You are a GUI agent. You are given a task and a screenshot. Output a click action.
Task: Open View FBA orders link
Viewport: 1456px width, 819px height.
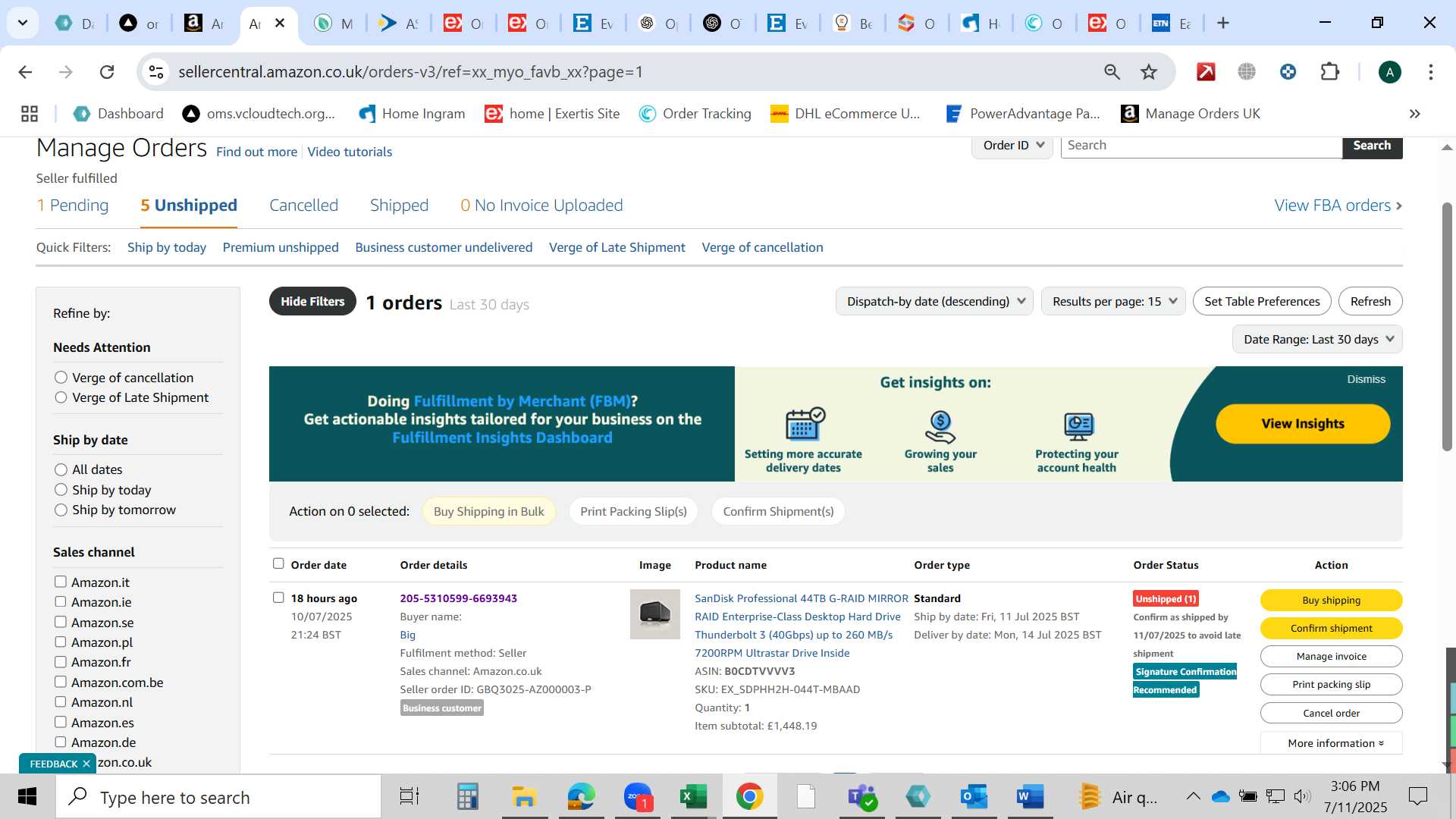click(1338, 206)
